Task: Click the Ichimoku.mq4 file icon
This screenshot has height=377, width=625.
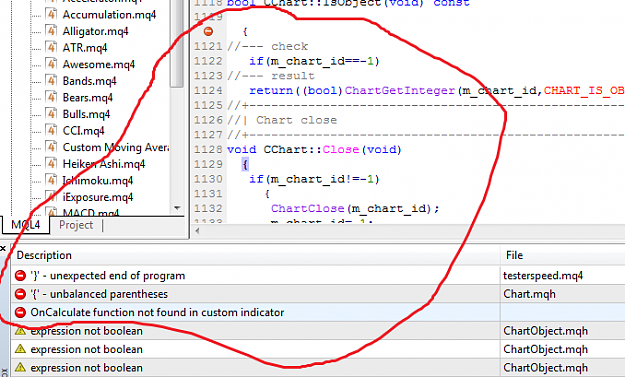Action: 51,180
